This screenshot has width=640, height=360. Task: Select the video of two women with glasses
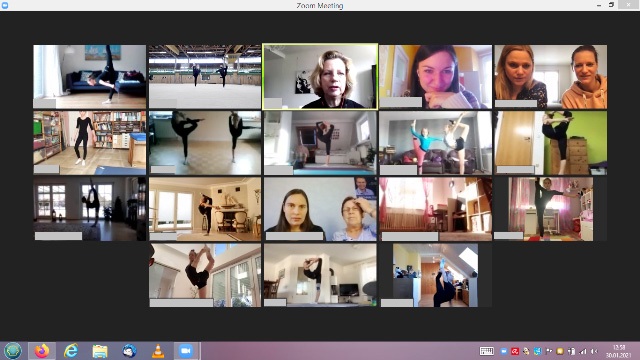(320, 209)
